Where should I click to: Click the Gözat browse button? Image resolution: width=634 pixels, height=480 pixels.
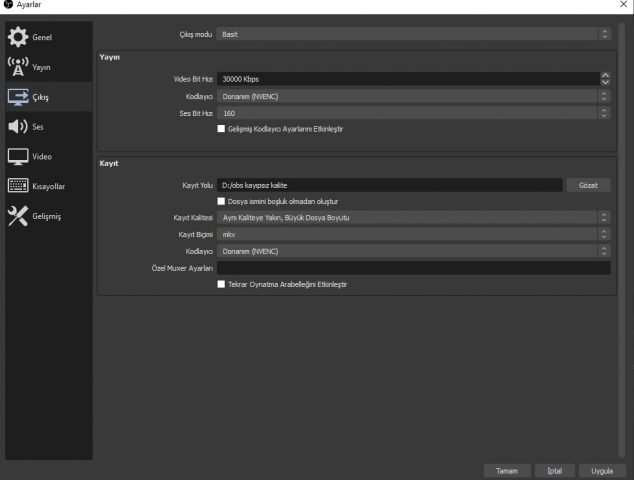point(588,185)
